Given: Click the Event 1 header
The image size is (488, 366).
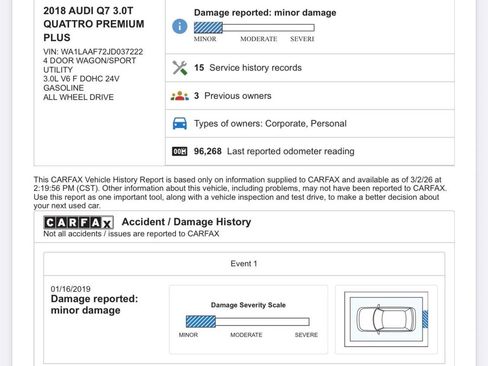Looking at the screenshot, I should pos(244,264).
